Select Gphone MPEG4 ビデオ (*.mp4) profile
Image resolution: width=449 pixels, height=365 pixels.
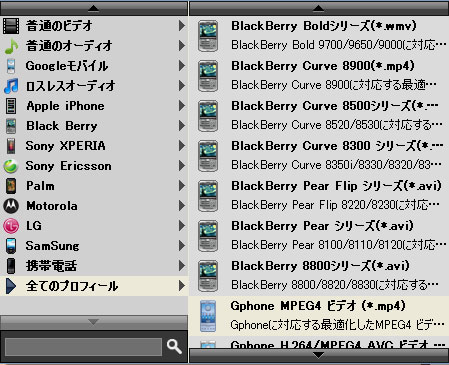click(x=319, y=316)
